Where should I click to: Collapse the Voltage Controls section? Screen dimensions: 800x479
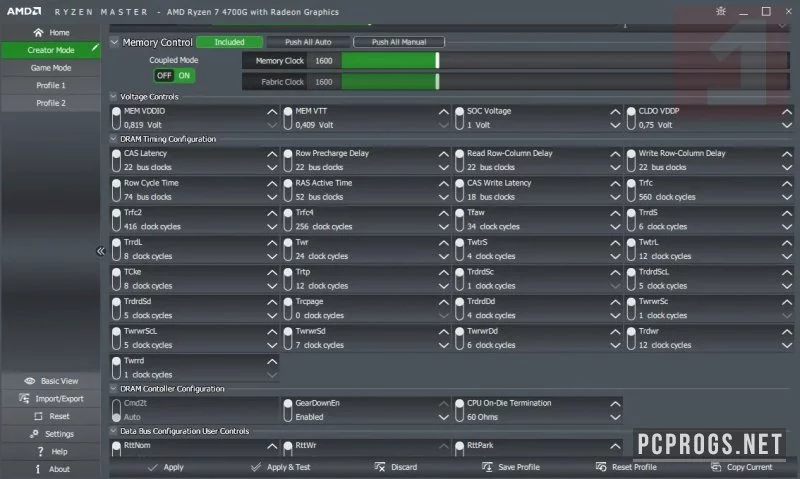[113, 96]
